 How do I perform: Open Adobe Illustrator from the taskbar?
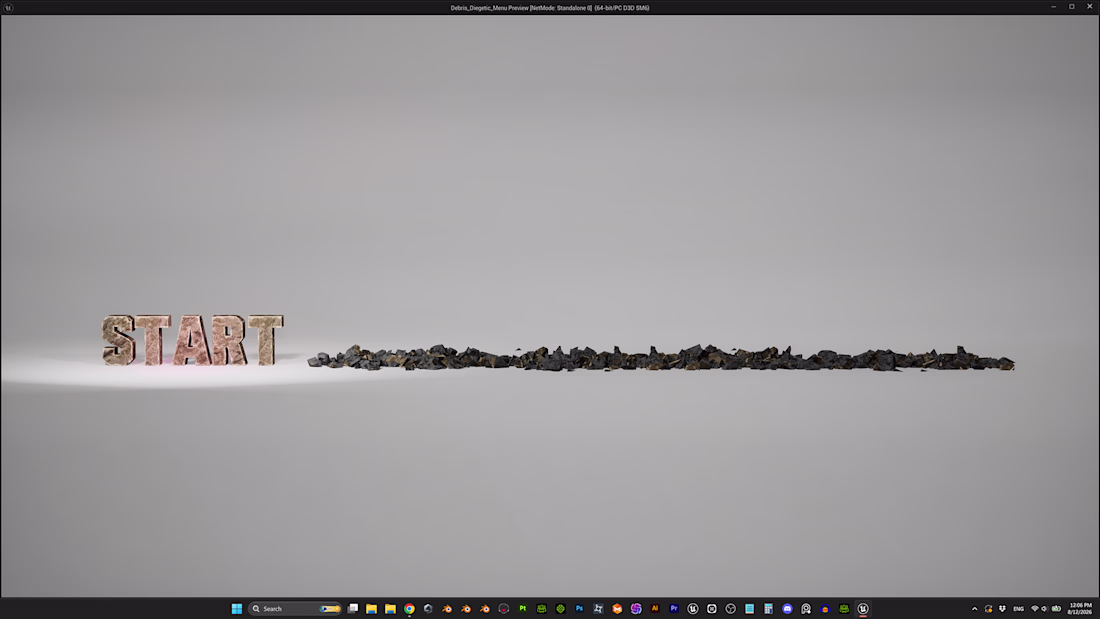[655, 608]
